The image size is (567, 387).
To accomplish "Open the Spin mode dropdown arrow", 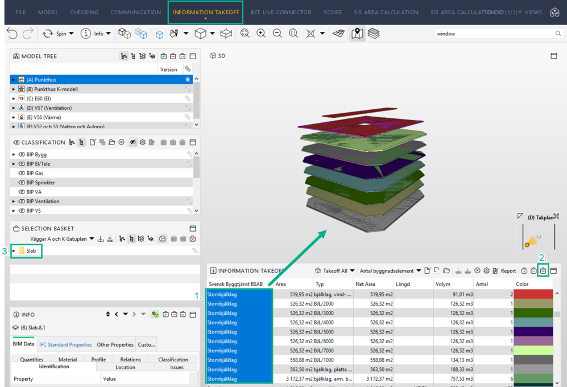I will pos(71,33).
